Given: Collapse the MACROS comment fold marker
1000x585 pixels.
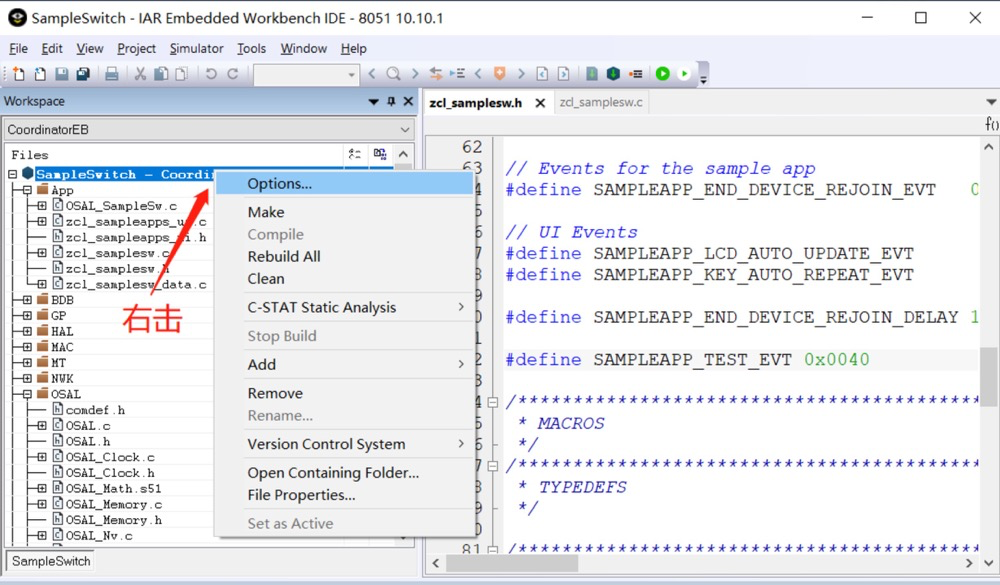Looking at the screenshot, I should 492,402.
